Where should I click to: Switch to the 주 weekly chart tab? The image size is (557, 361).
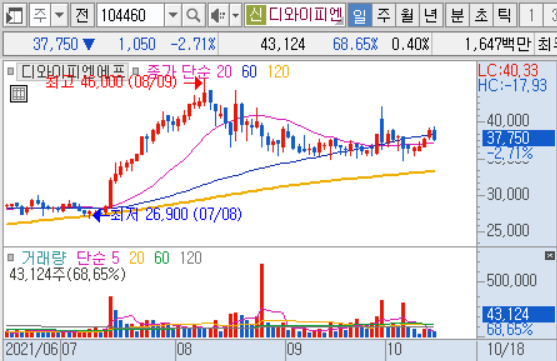(383, 15)
